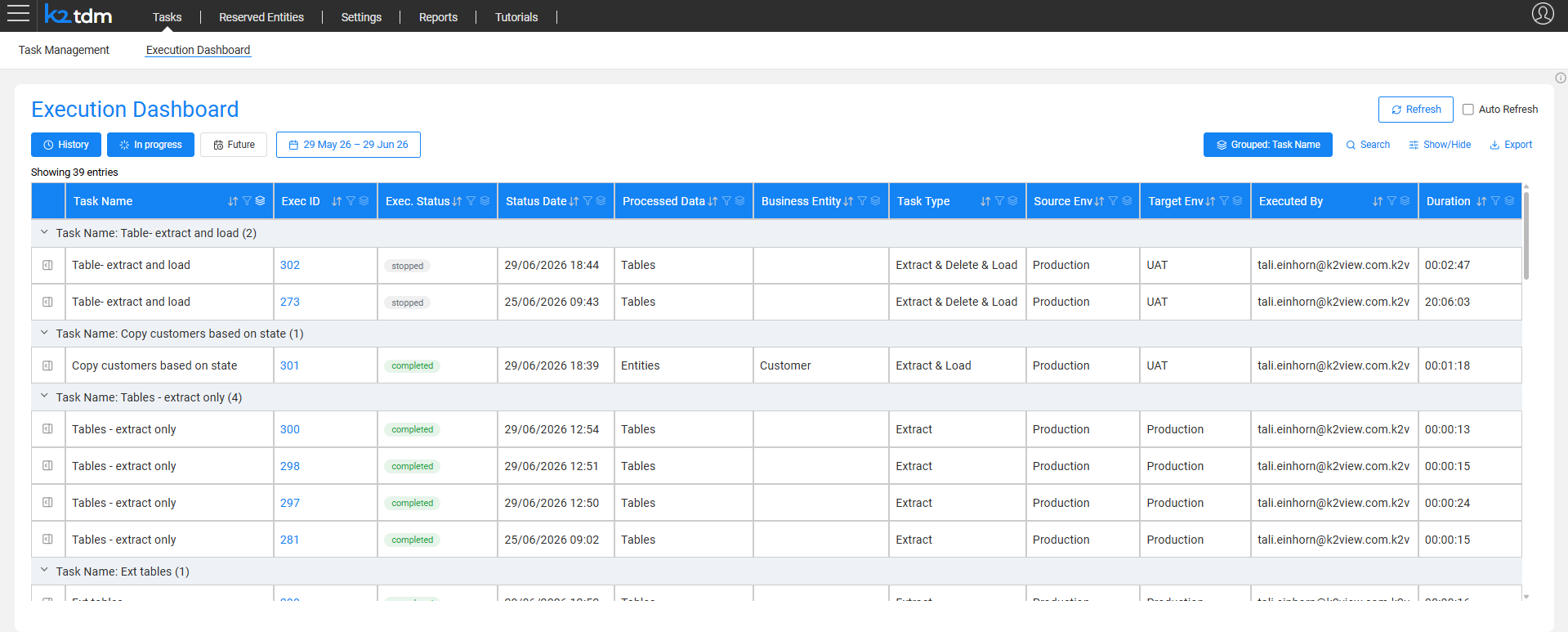Expand details of execution 298 row
Screen dimensions: 1568x632
coord(47,466)
